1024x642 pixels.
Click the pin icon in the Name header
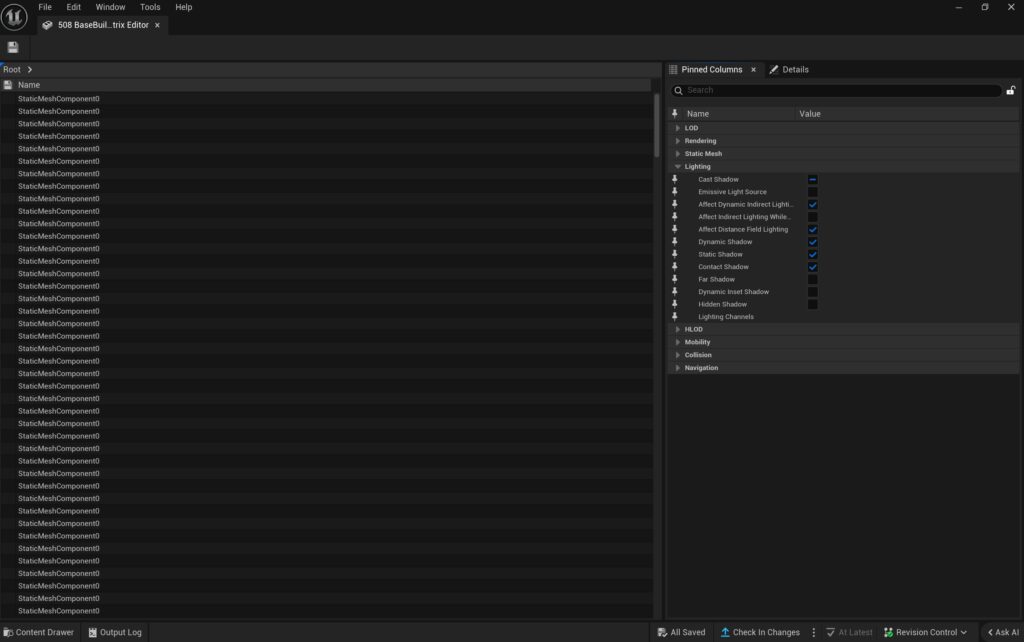[675, 114]
